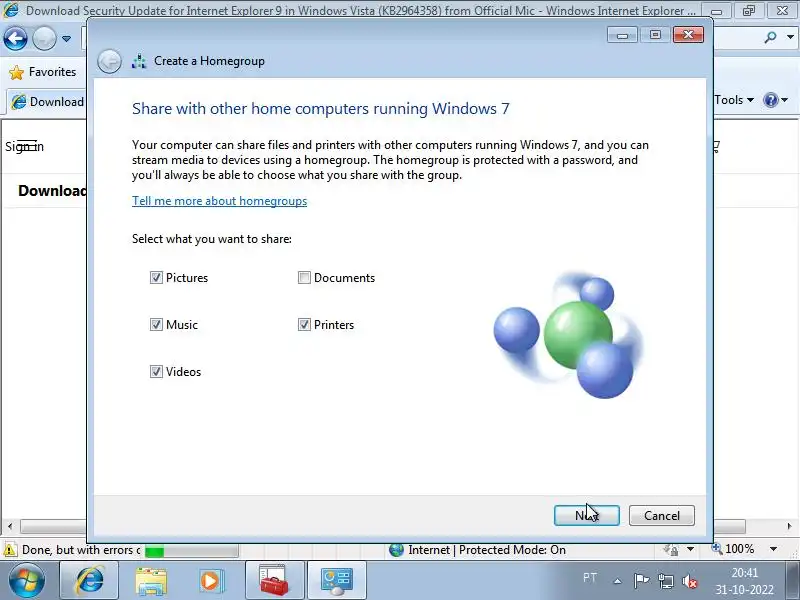Uncheck the Music sharing checkbox
The height and width of the screenshot is (600, 800).
(x=156, y=324)
